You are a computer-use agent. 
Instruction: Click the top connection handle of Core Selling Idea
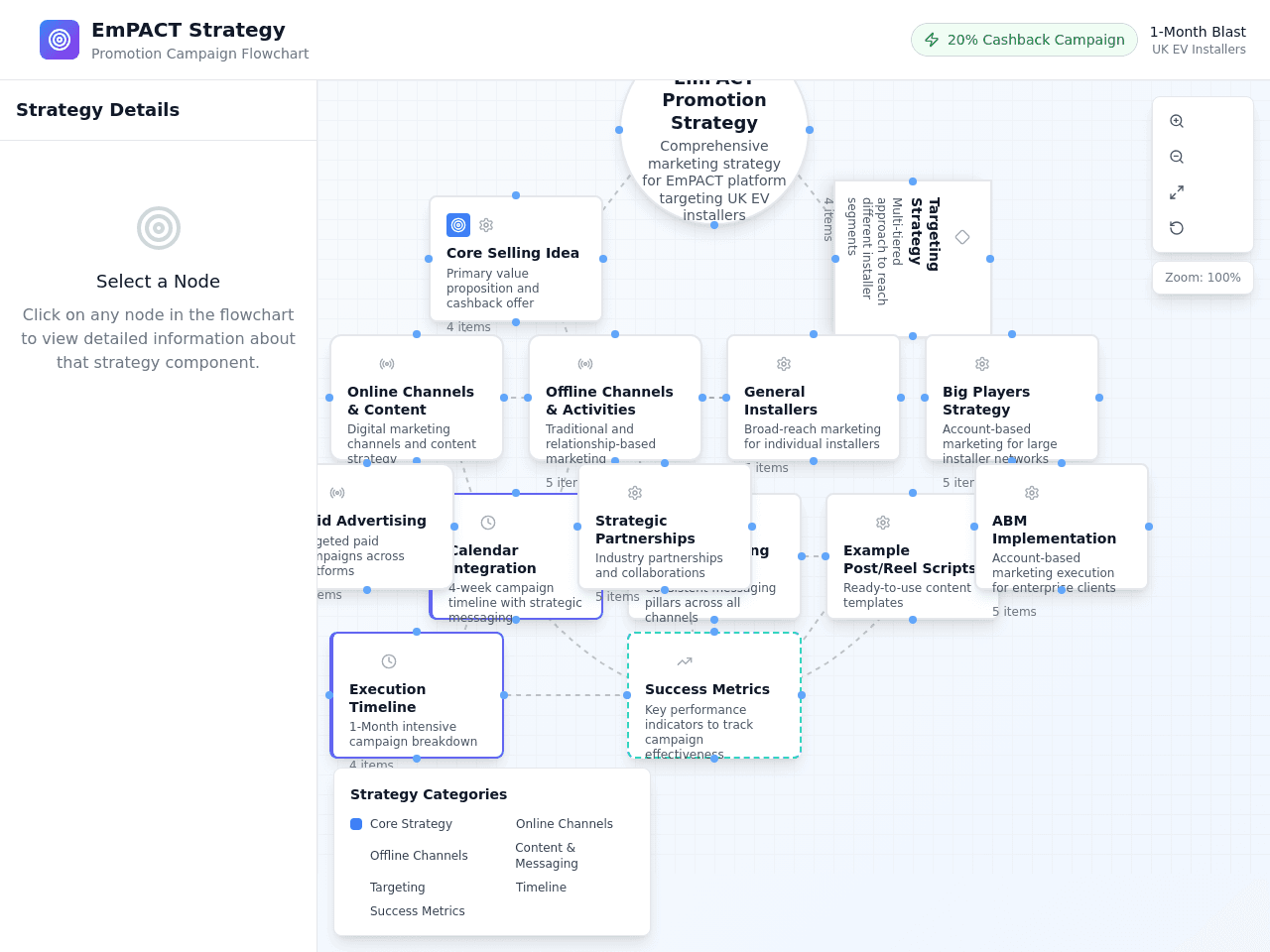[516, 195]
